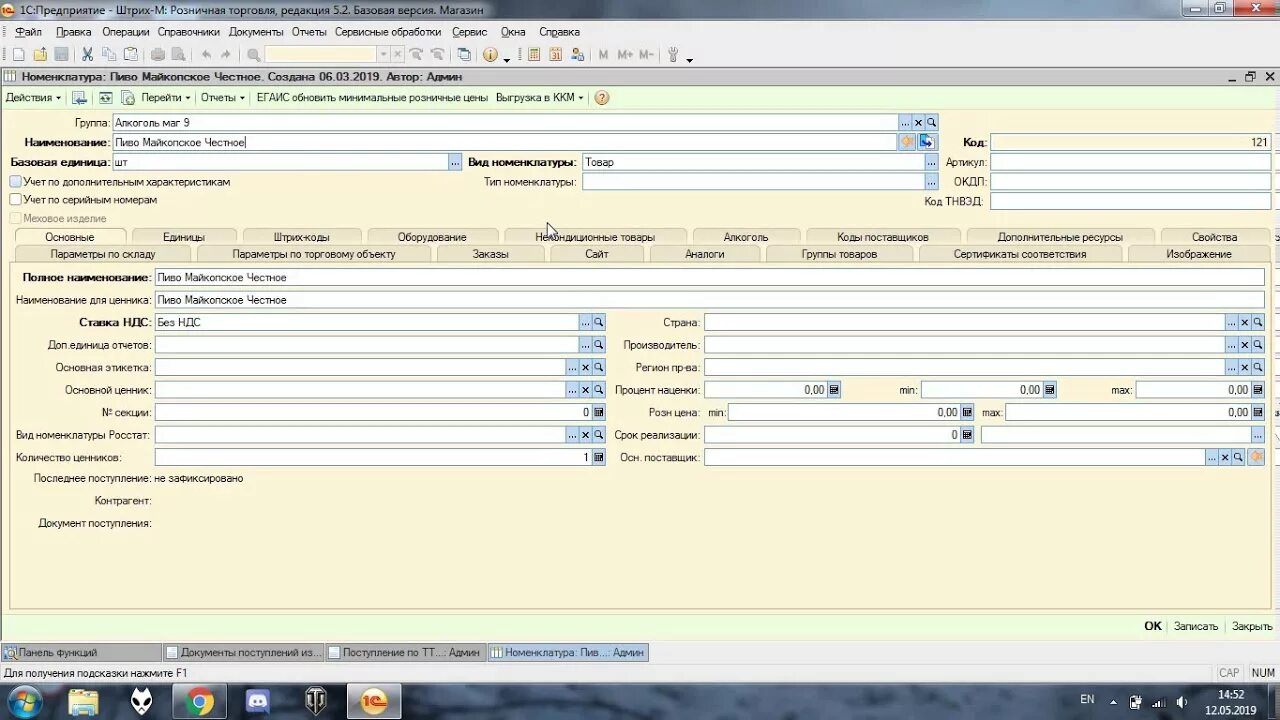The width and height of the screenshot is (1280, 720).
Task: Click the find-in-list icon beside Действия
Action: coord(79,97)
